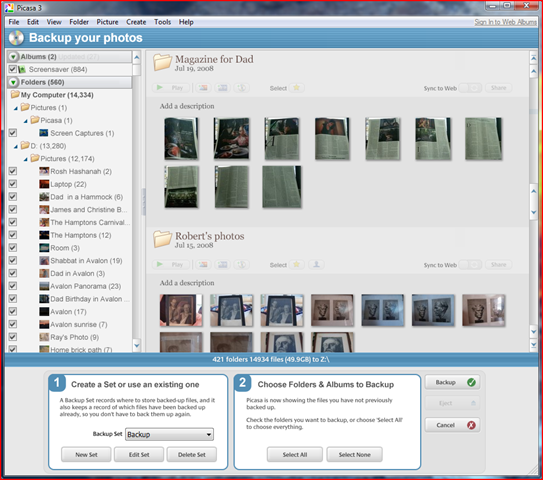Screen dimensions: 543x480
Task: Click the gift CD icon for Magazine for Dad
Action: pyautogui.click(x=241, y=88)
